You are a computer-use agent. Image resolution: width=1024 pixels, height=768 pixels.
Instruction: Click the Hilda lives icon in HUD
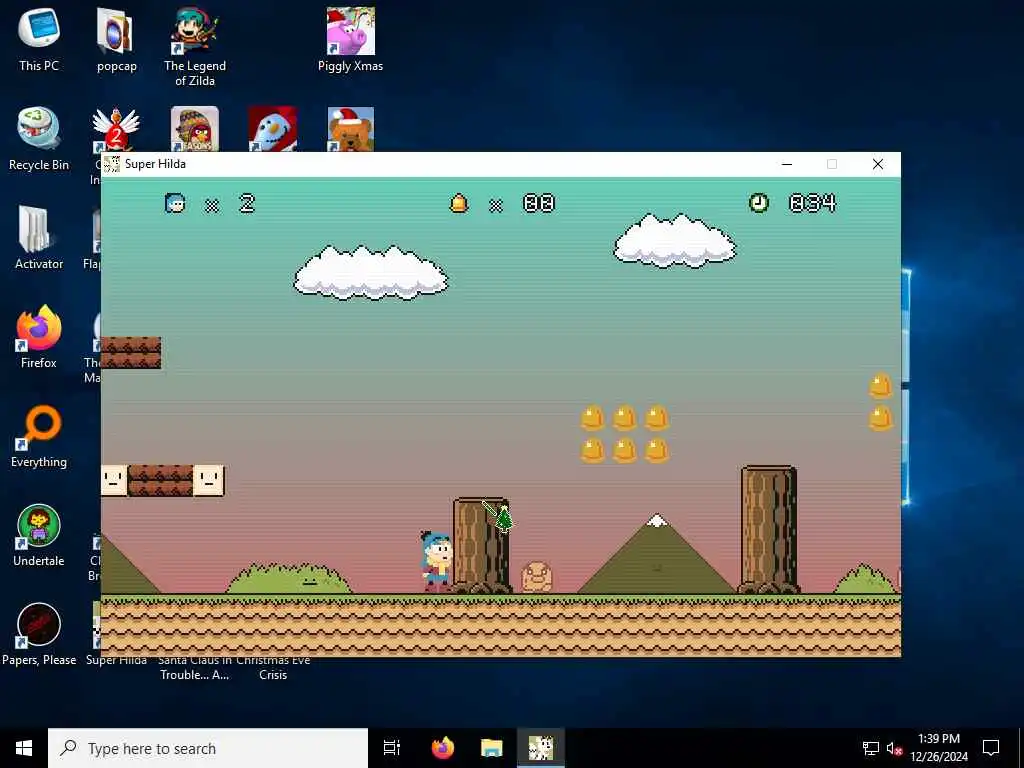point(175,203)
